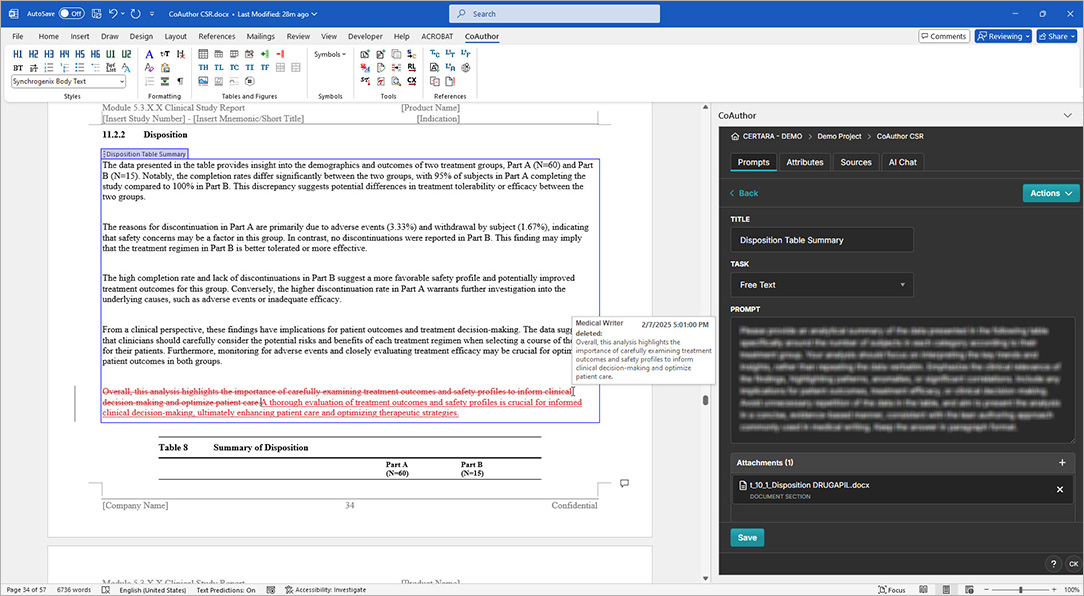The height and width of the screenshot is (596, 1084).
Task: Add an attachment with the plus button
Action: click(x=1063, y=463)
